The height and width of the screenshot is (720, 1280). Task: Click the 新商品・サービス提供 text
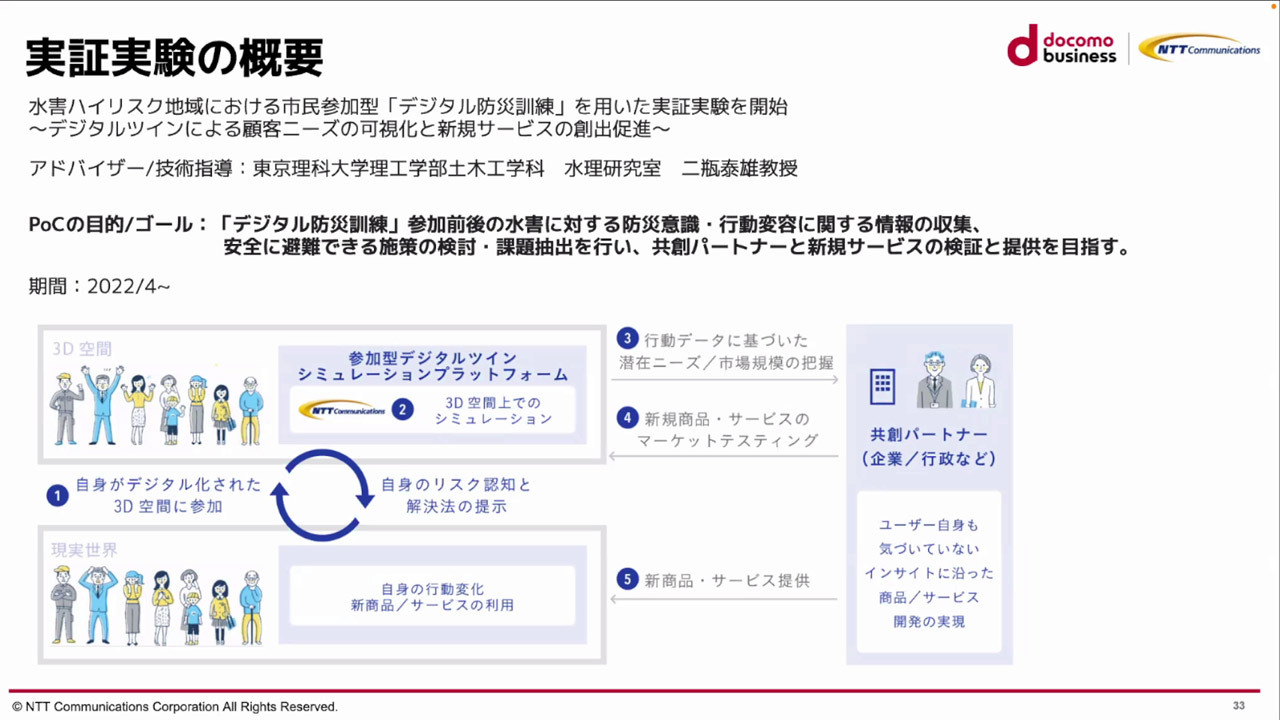727,580
